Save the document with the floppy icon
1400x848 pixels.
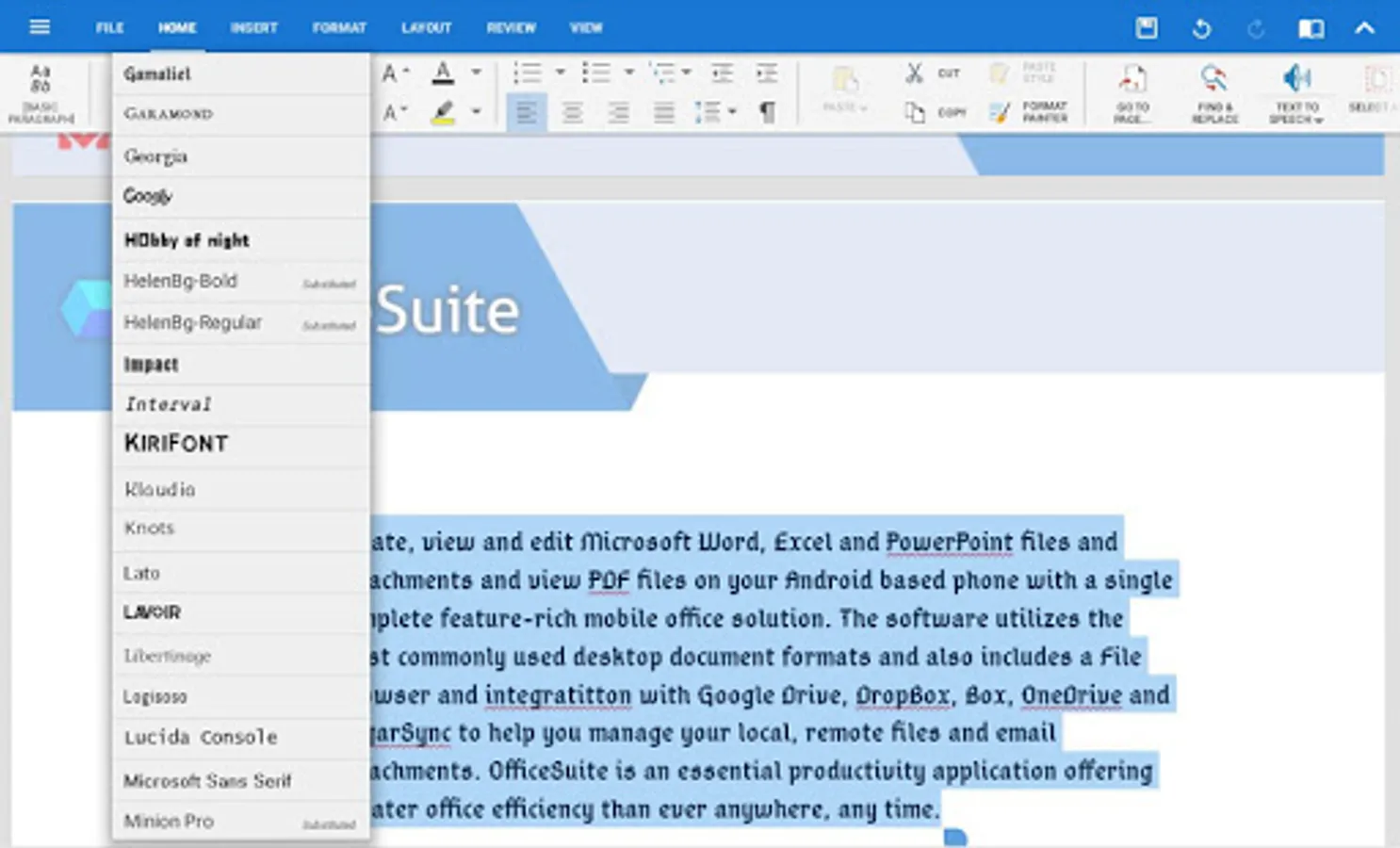click(x=1147, y=28)
